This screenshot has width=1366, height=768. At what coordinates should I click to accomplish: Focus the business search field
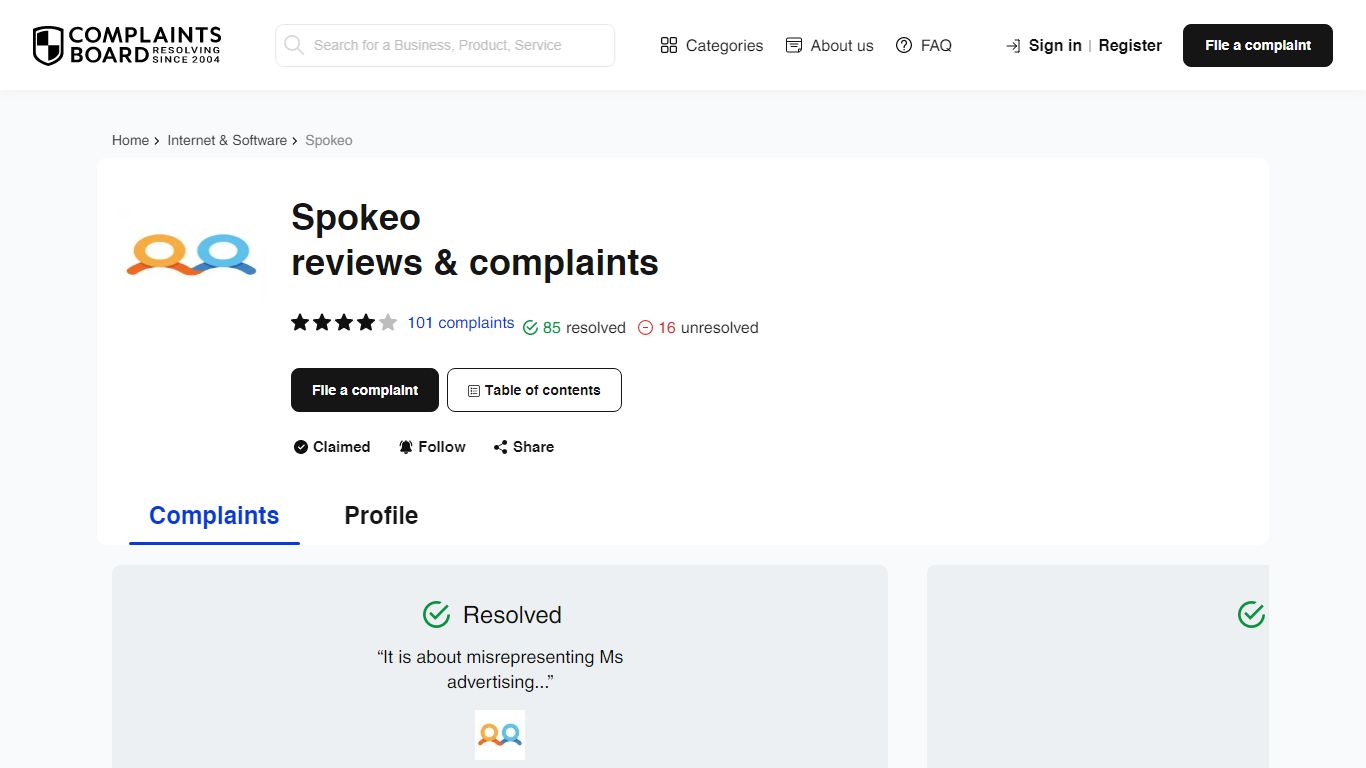[x=445, y=45]
